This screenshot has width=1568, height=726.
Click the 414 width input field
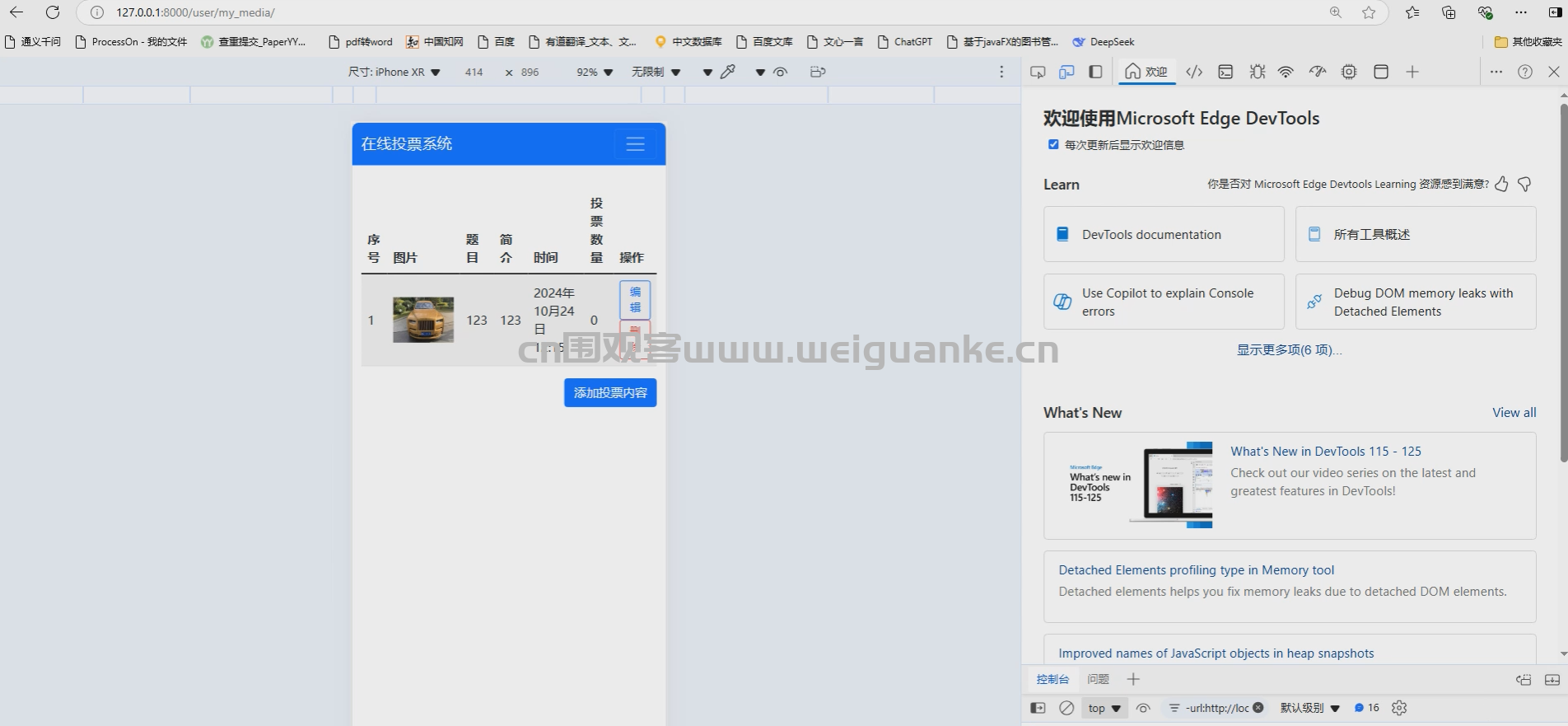click(x=474, y=72)
